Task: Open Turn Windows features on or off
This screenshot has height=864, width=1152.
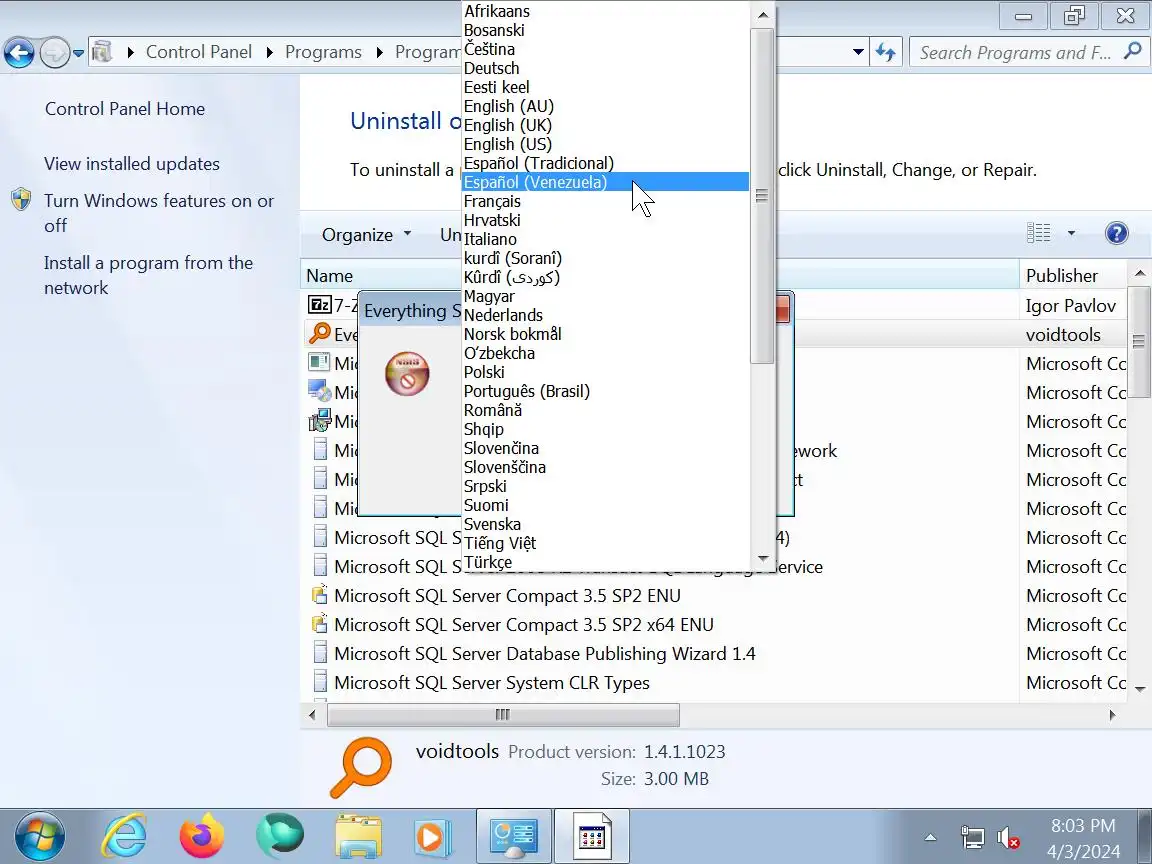Action: pyautogui.click(x=159, y=213)
